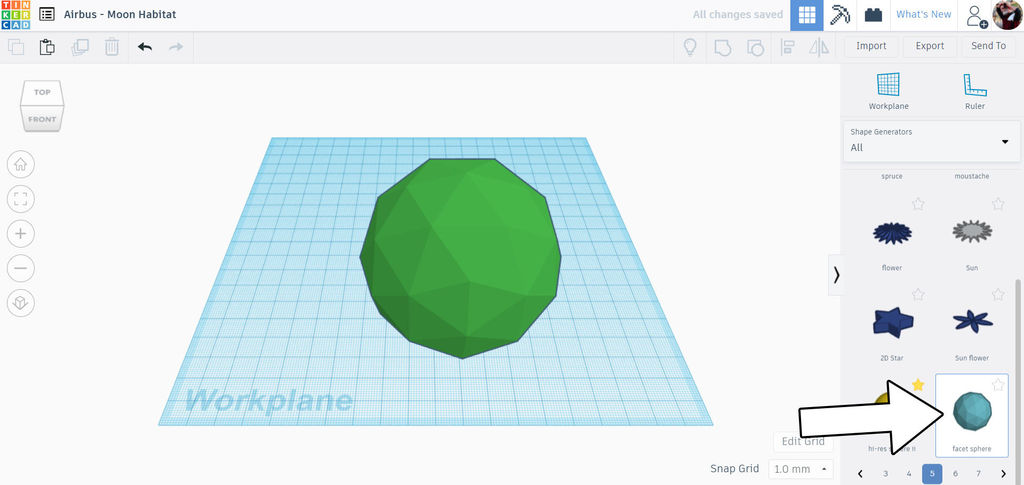The width and height of the screenshot is (1024, 485).
Task: Select the Sun flower shape thumbnail
Action: pos(972,321)
